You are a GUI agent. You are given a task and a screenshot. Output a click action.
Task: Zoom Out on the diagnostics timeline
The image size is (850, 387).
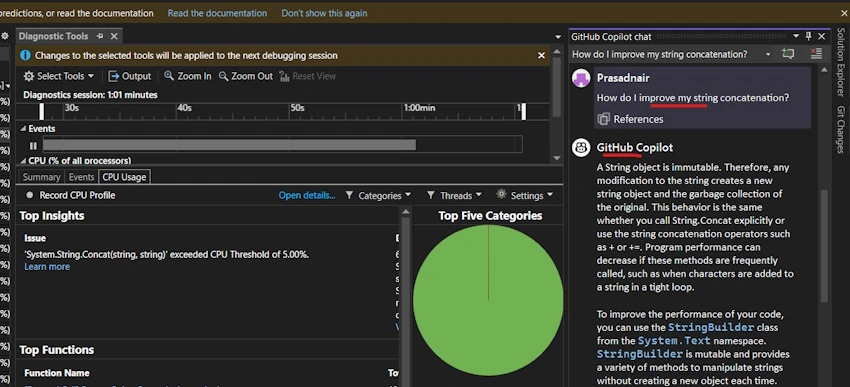(246, 76)
